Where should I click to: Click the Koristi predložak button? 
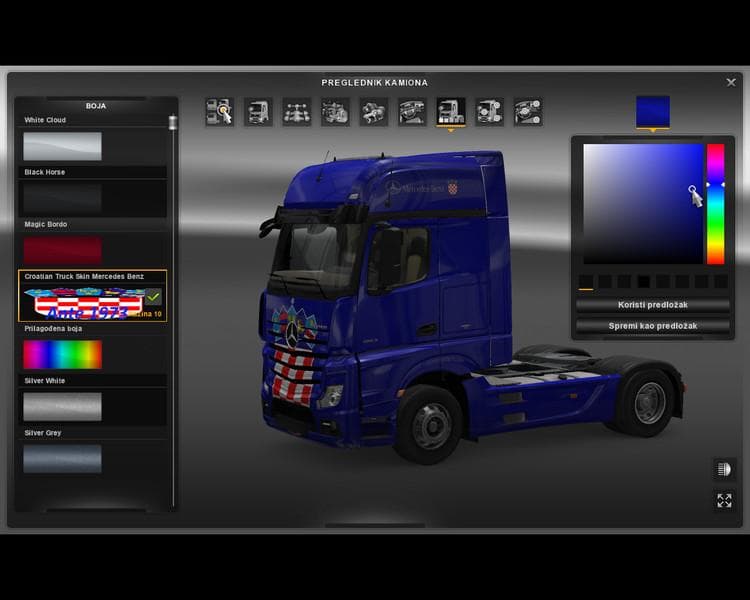[x=652, y=305]
